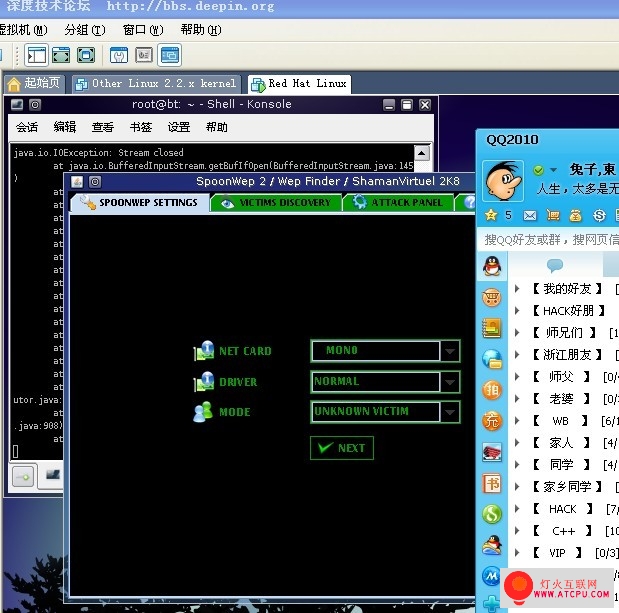Click the QQ Zone star icon

tap(491, 215)
